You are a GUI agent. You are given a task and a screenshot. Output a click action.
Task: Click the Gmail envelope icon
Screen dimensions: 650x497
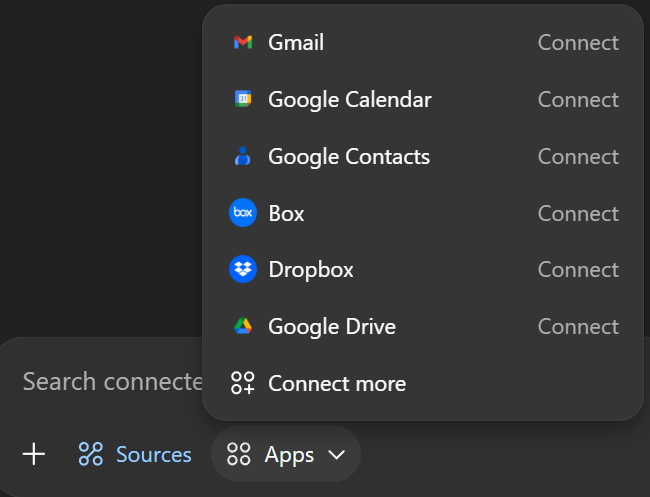pyautogui.click(x=243, y=42)
